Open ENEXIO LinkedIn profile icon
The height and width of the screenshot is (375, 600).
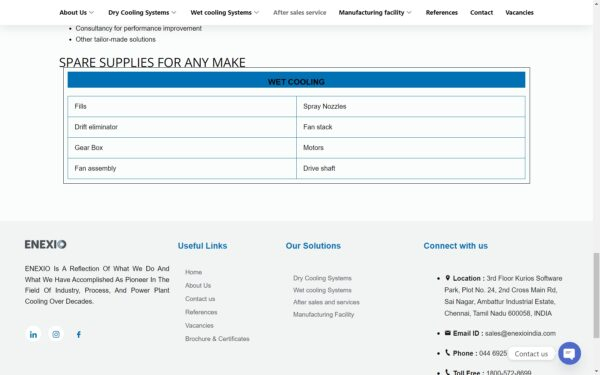click(x=33, y=334)
